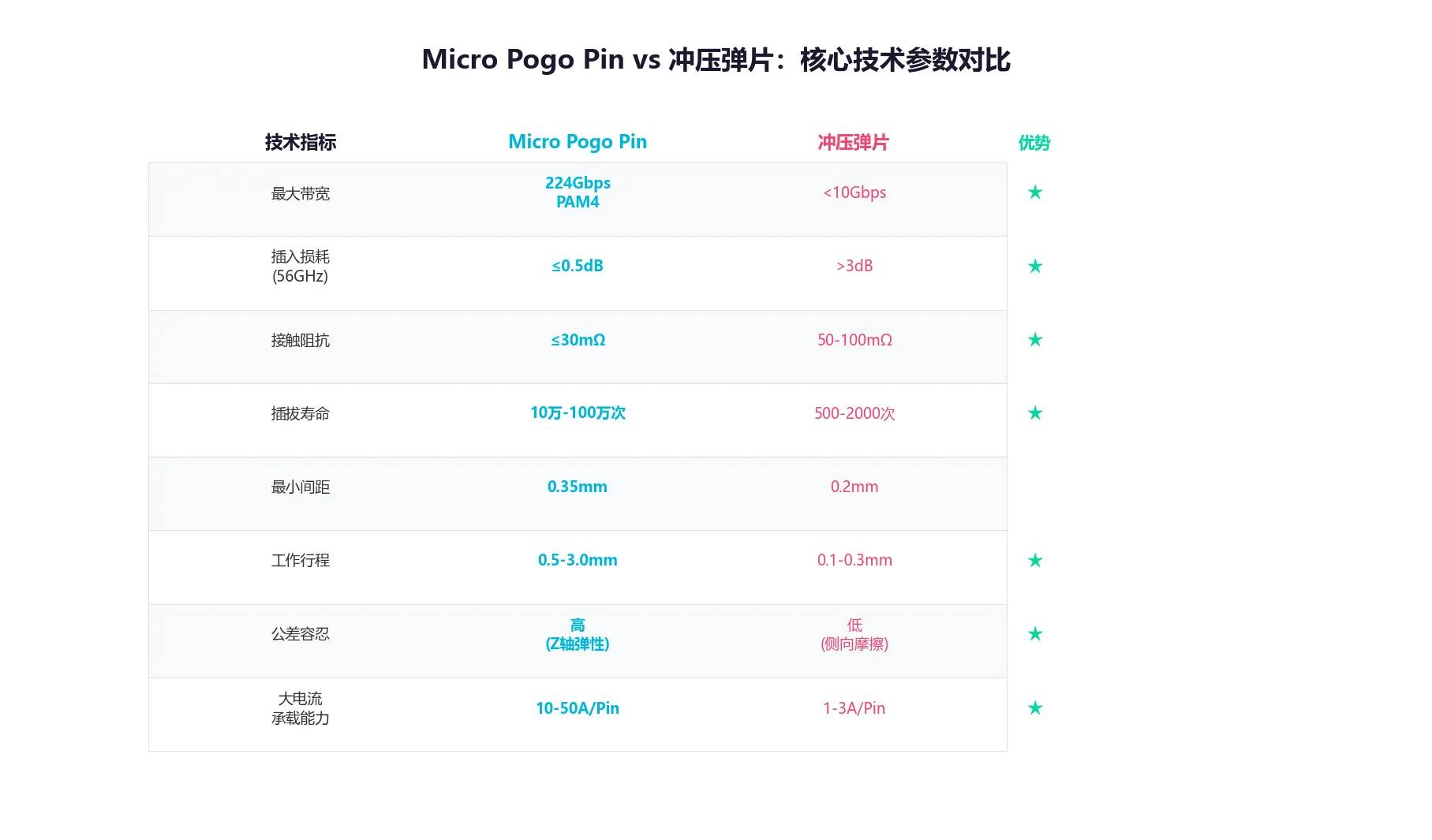1432x840 pixels.
Task: Click the star icon in the 最大带宽 row
Action: tap(1035, 192)
